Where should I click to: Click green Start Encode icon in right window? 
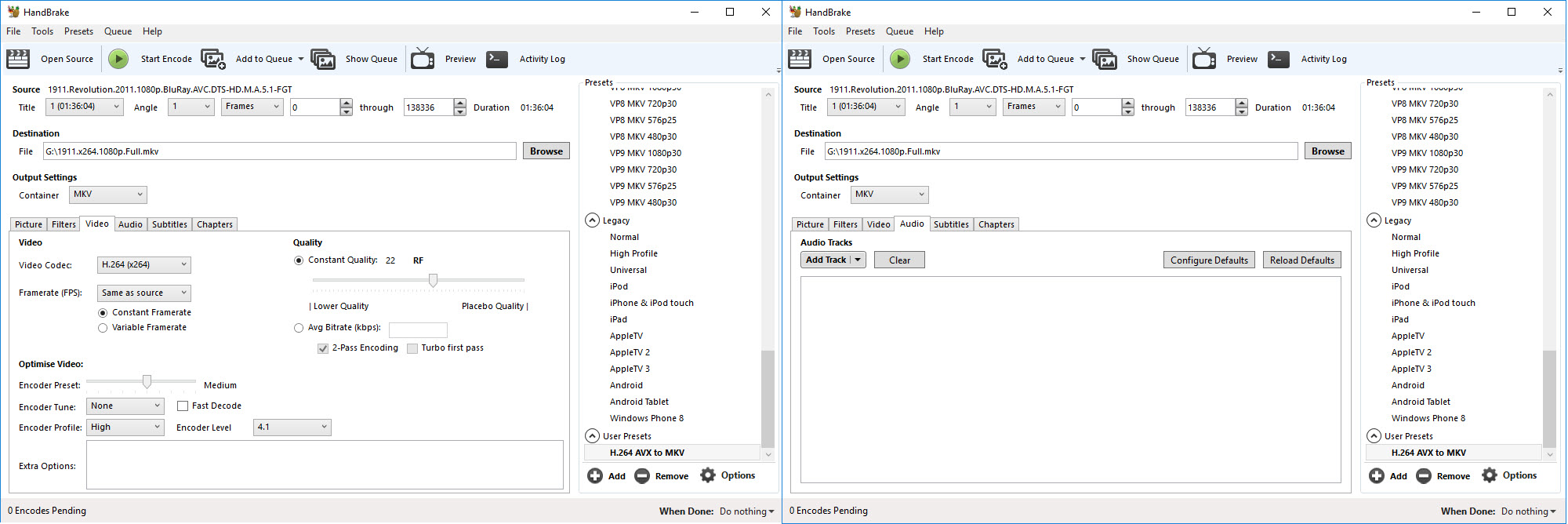coord(900,59)
